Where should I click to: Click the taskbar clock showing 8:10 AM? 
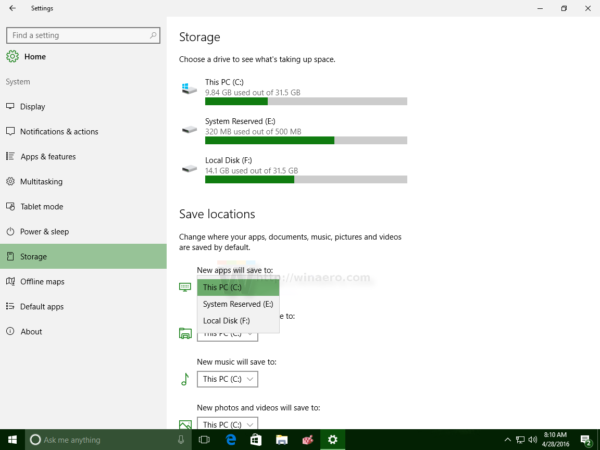point(555,440)
